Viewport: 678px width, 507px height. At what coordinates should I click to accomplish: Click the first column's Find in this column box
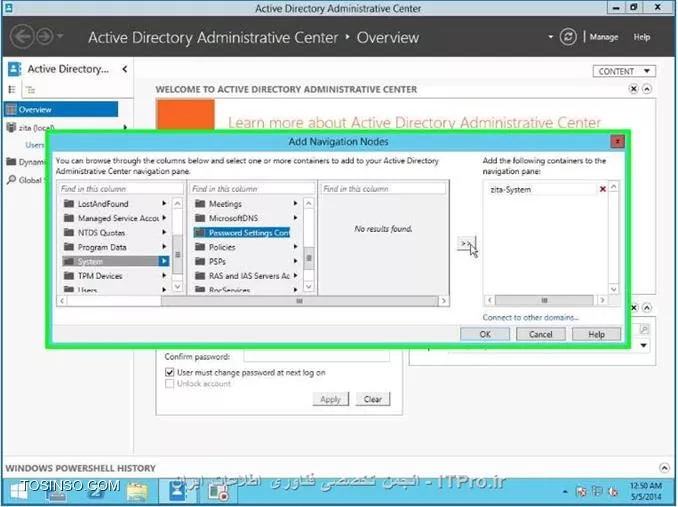(121, 188)
